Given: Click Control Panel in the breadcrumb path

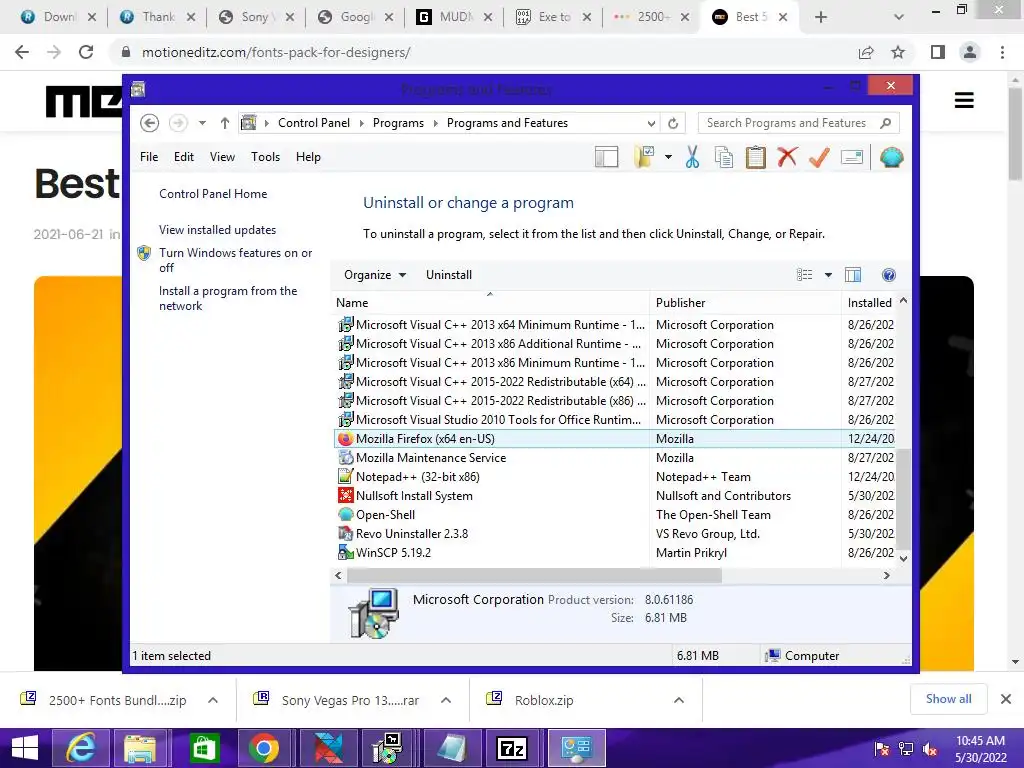Looking at the screenshot, I should coord(313,123).
